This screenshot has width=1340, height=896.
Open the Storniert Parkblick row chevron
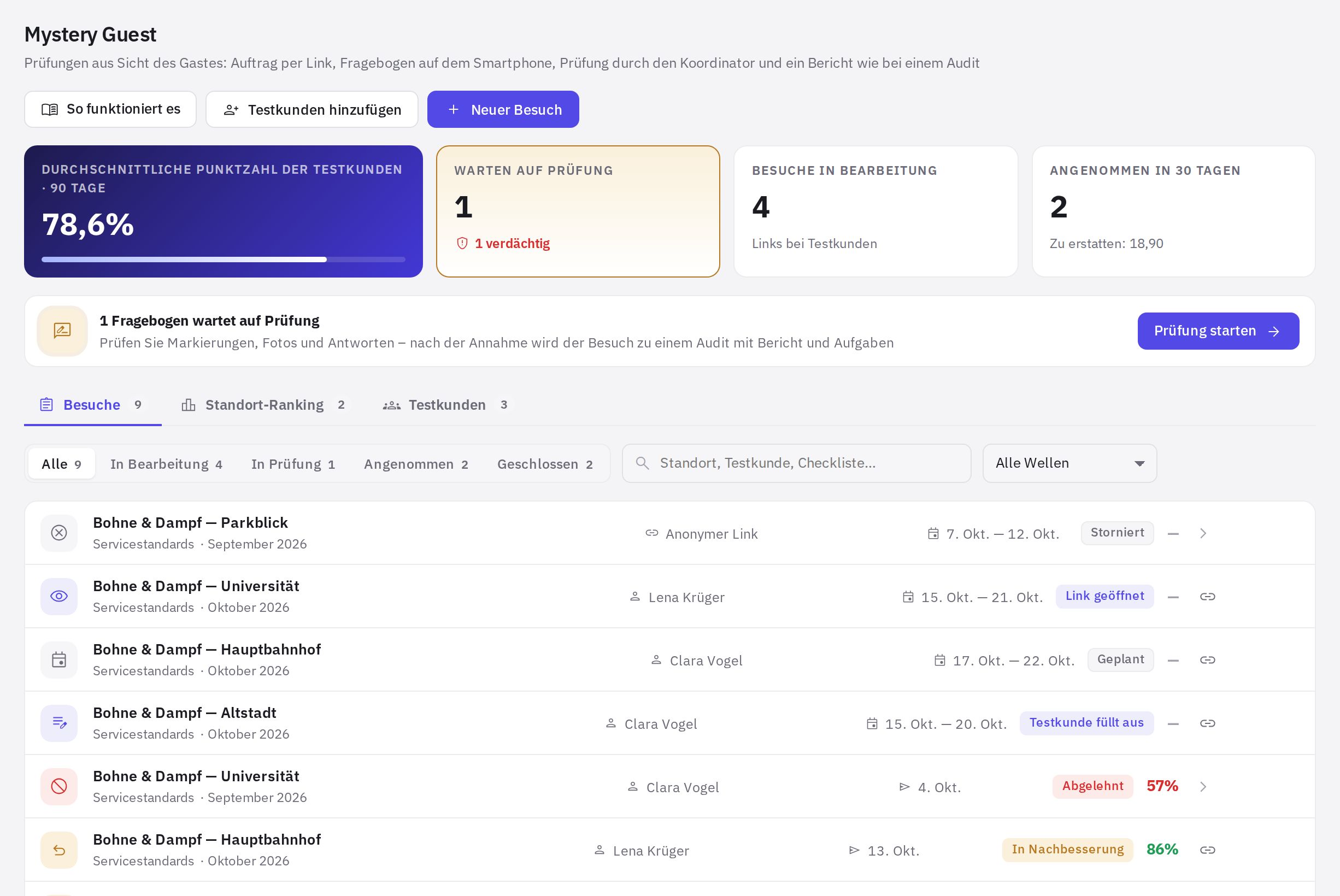1203,533
